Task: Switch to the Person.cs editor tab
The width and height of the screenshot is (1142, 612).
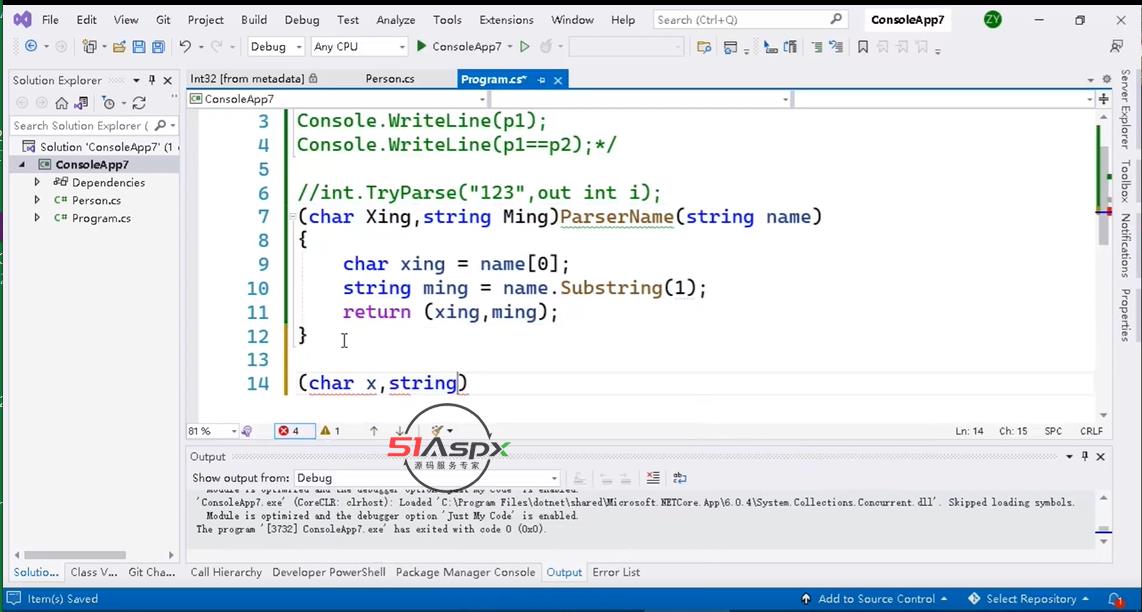Action: (x=389, y=78)
